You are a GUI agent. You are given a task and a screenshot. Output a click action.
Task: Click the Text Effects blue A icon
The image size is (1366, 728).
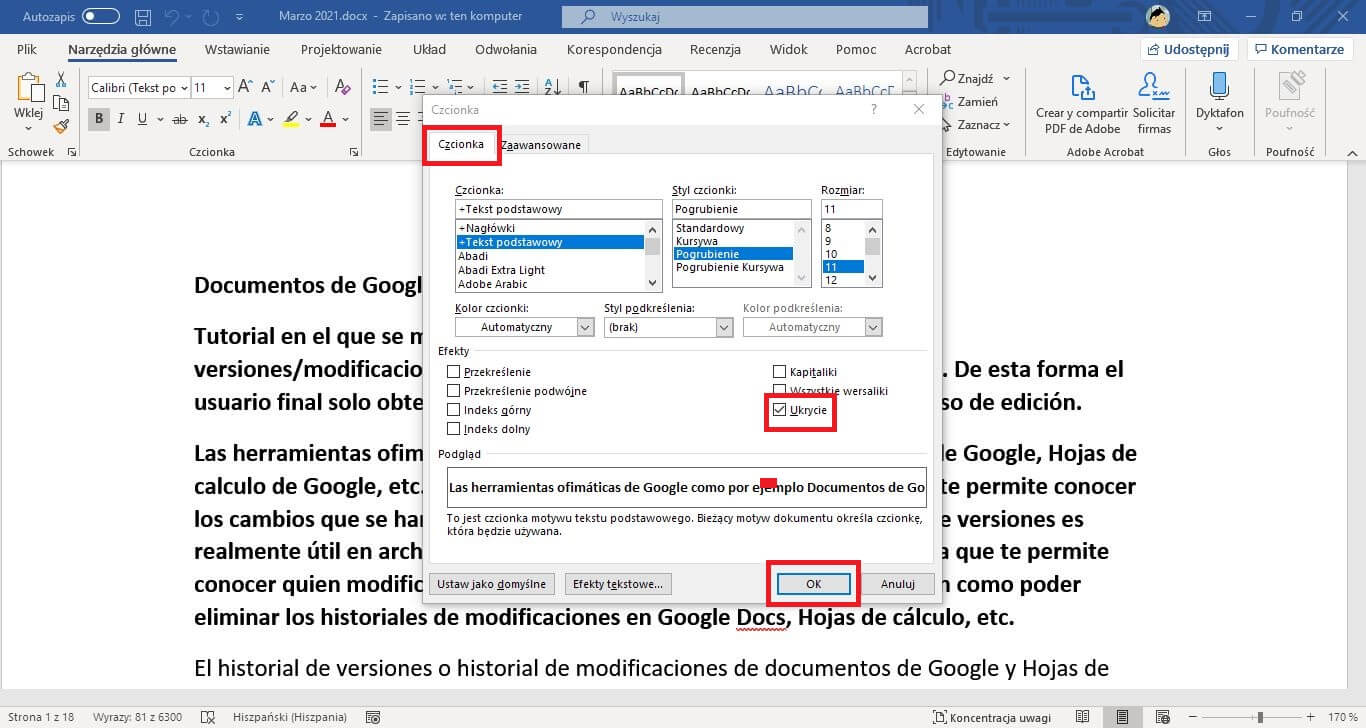pos(254,119)
